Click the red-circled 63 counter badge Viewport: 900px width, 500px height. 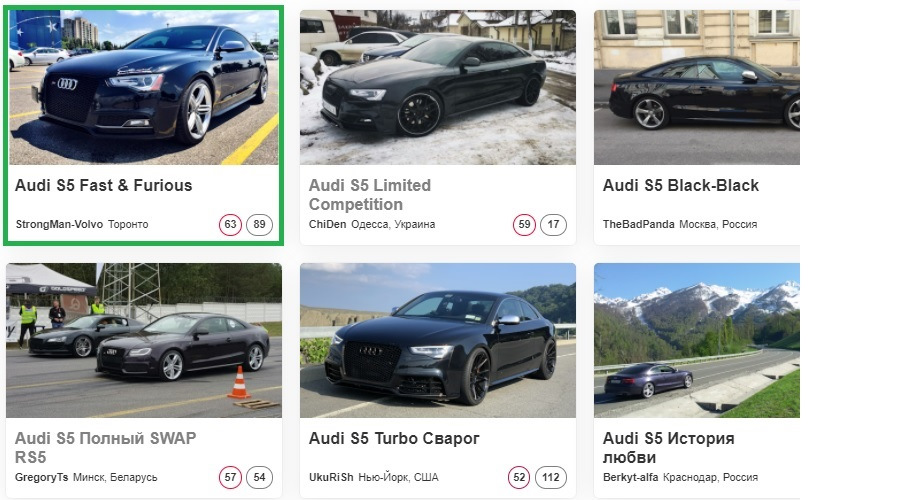[231, 225]
